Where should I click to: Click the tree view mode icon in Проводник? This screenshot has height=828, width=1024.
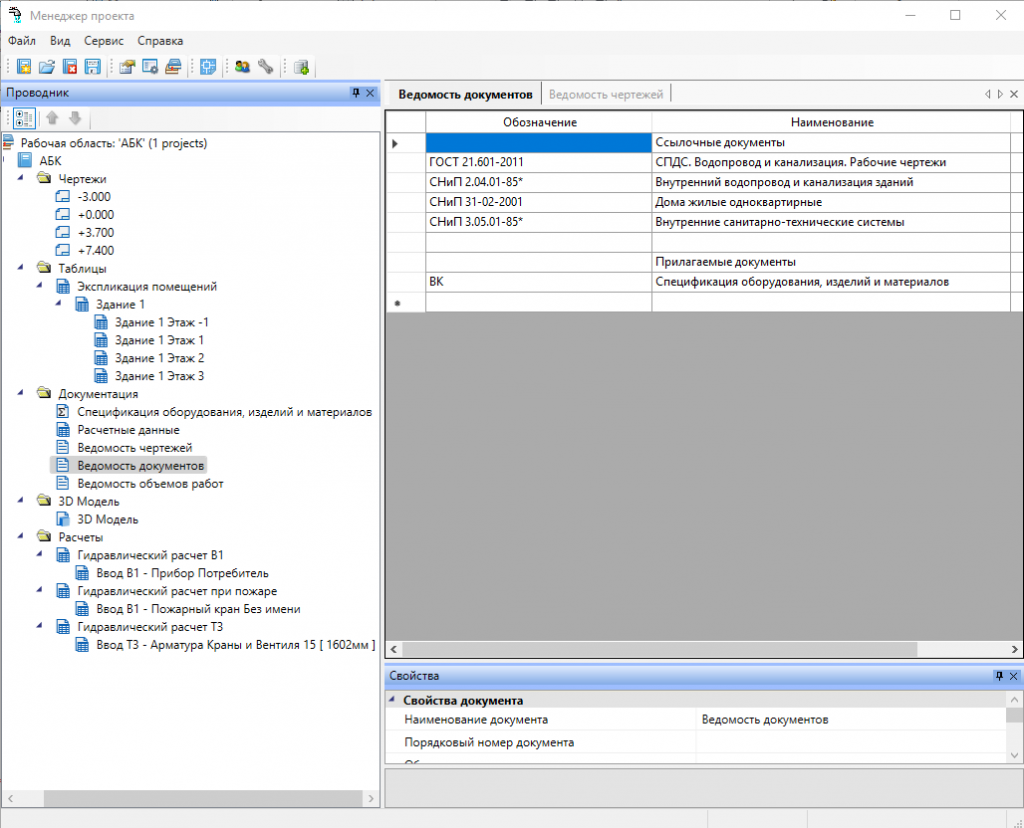25,118
